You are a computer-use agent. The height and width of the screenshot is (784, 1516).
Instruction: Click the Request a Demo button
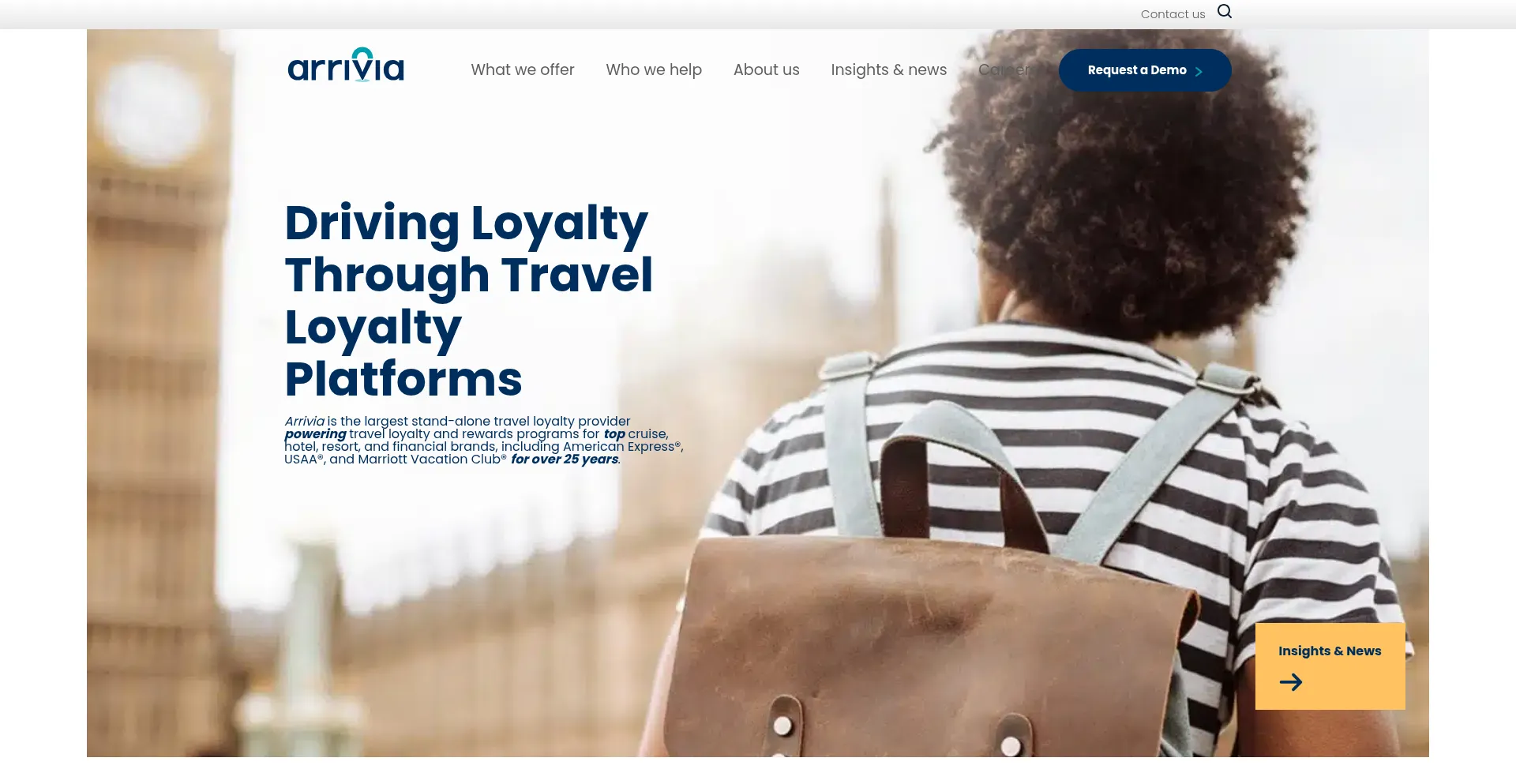coord(1145,70)
